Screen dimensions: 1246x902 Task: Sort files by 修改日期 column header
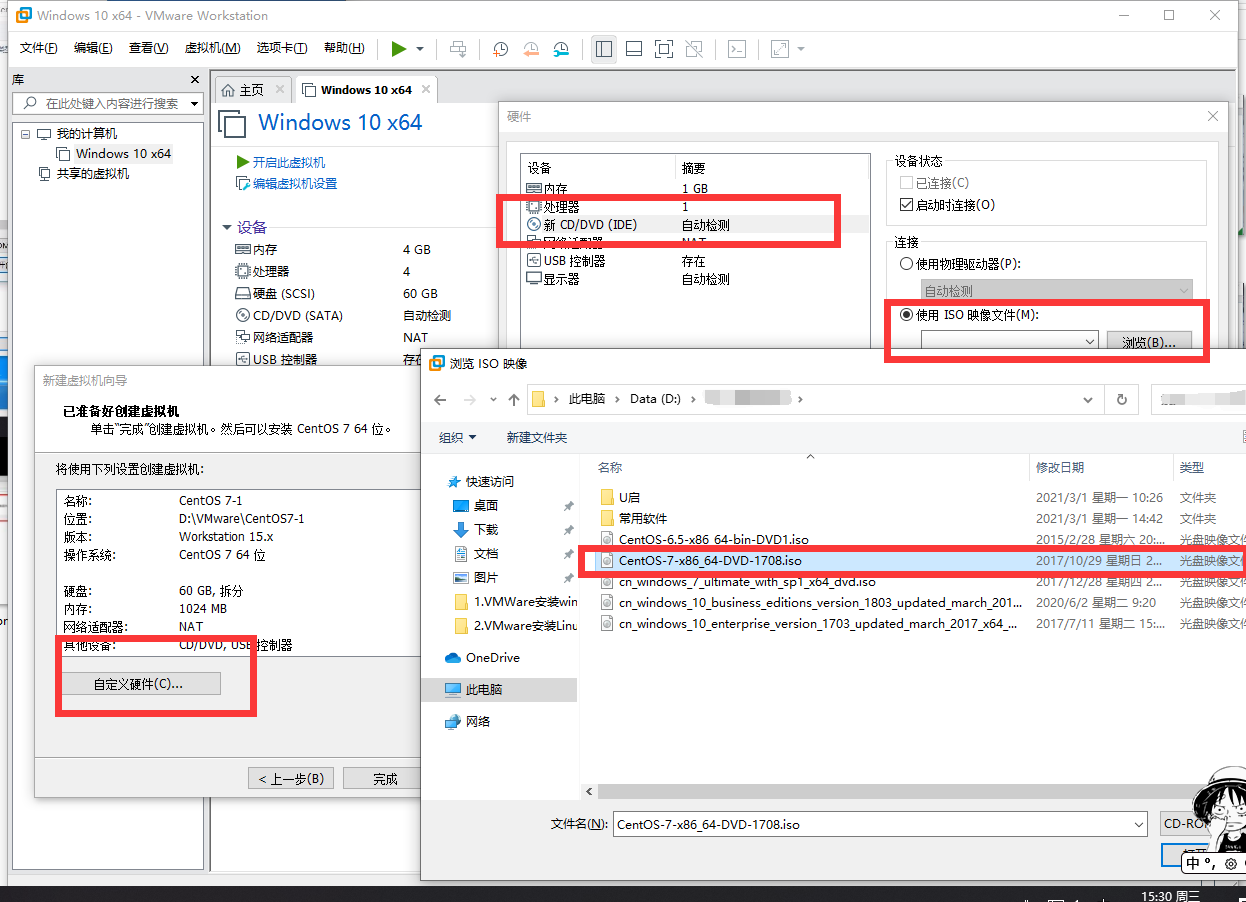click(1059, 467)
